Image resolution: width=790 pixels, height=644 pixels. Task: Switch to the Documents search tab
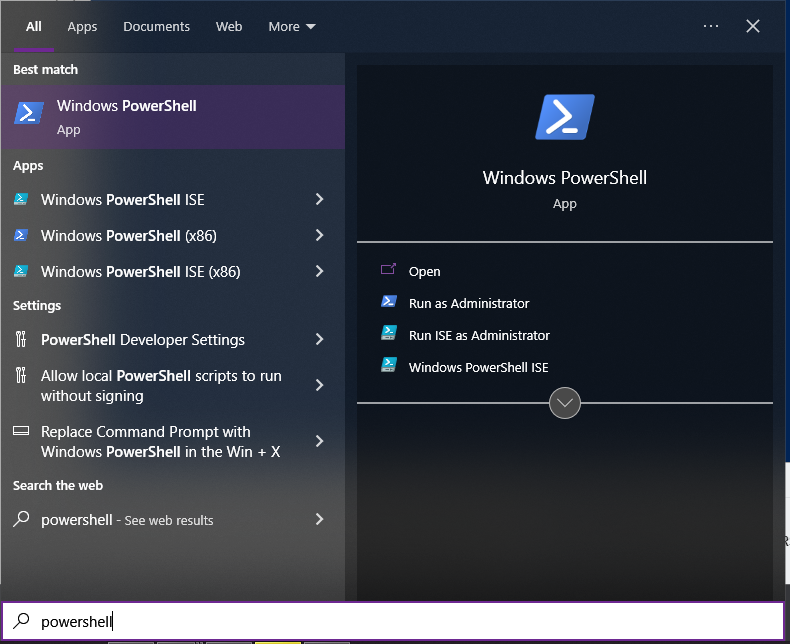coord(157,27)
